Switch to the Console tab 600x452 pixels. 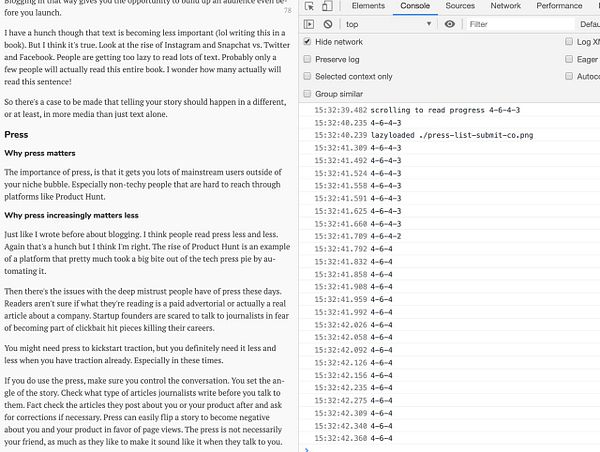pos(415,6)
